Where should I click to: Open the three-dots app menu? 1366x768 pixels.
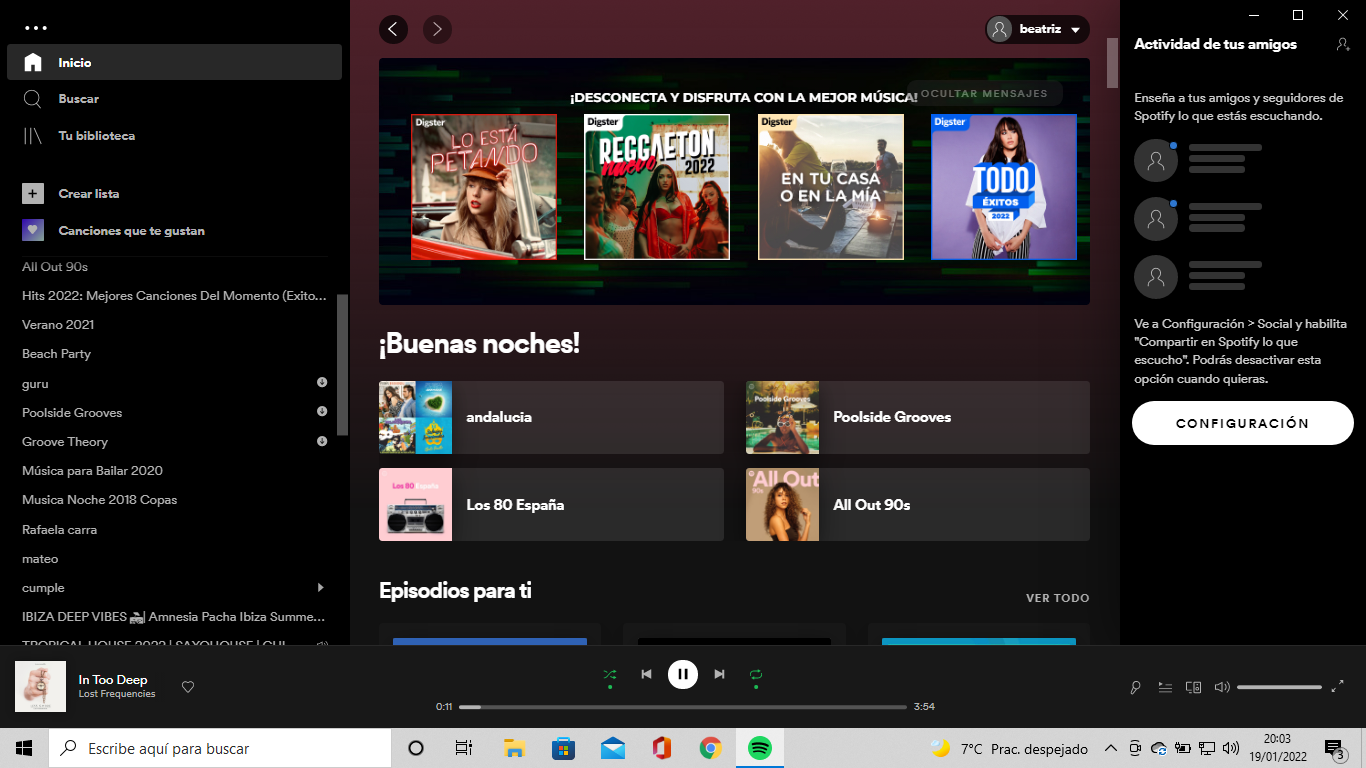pos(36,28)
